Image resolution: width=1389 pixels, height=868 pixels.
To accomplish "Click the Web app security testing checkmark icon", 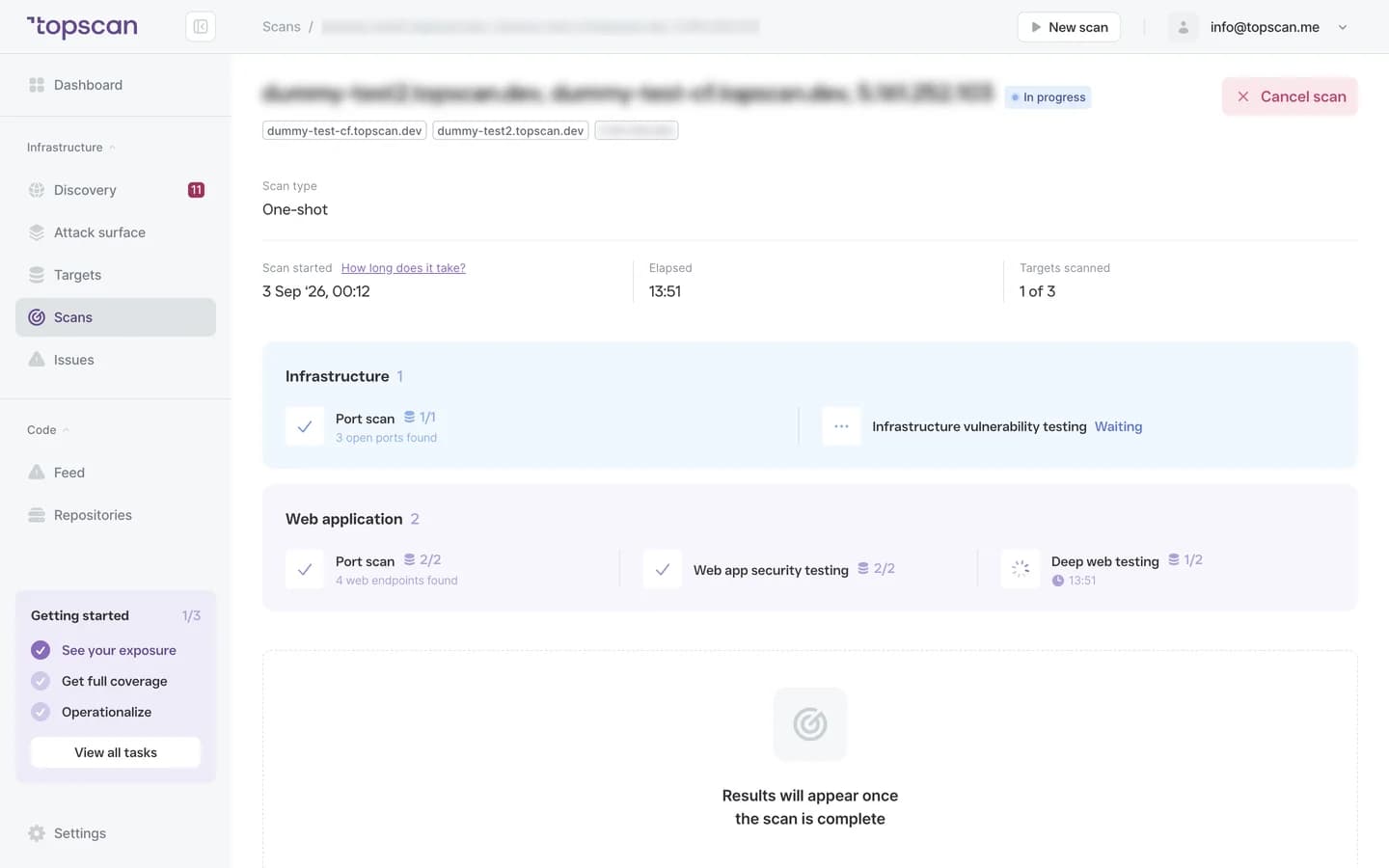I will (663, 570).
